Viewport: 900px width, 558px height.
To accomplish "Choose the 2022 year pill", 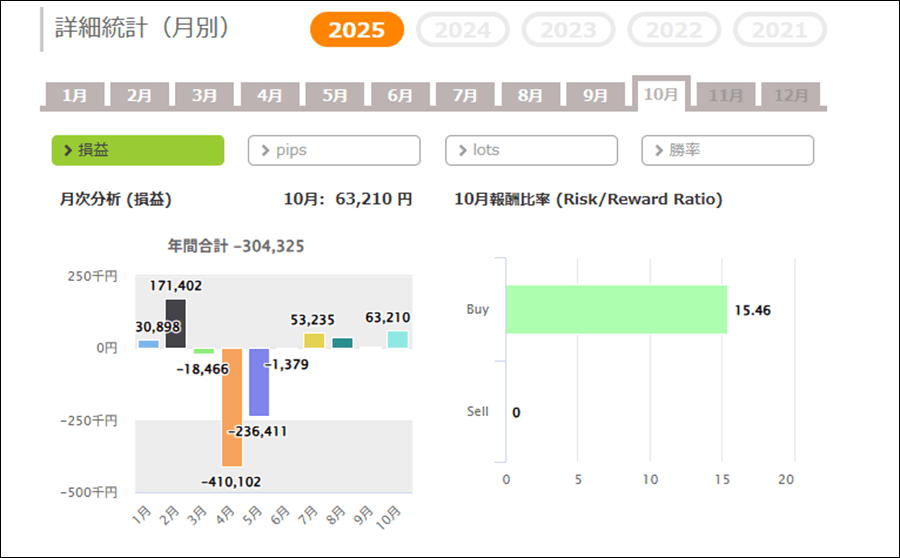I will click(x=674, y=30).
